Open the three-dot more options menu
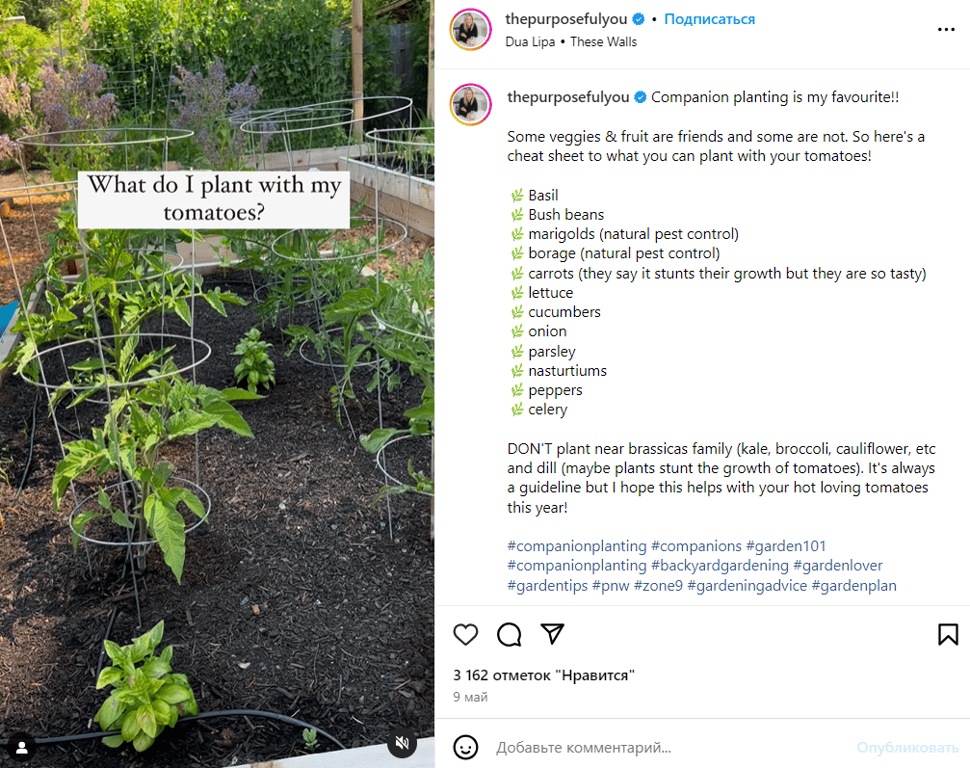 [946, 30]
